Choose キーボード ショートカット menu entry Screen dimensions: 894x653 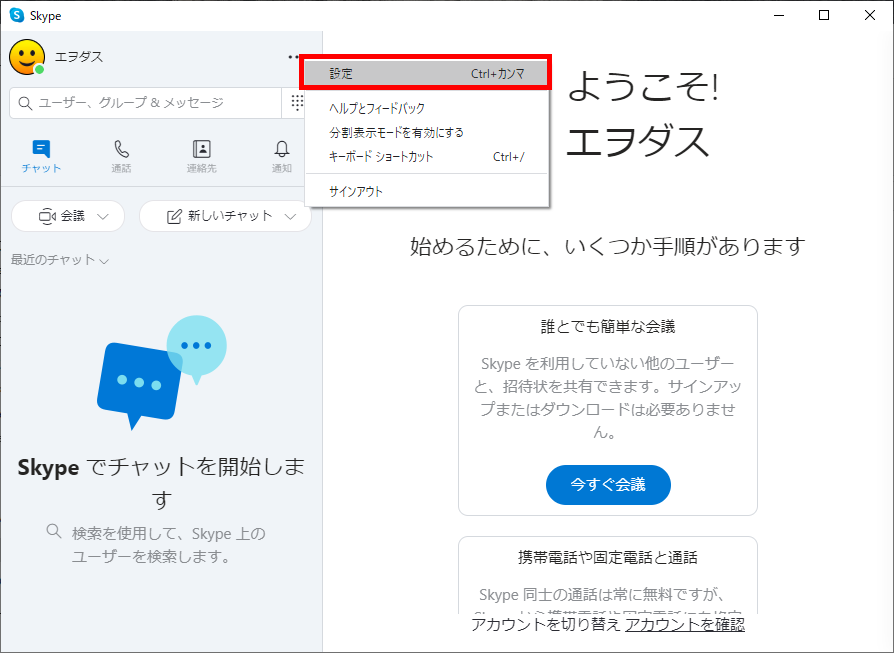coord(381,157)
